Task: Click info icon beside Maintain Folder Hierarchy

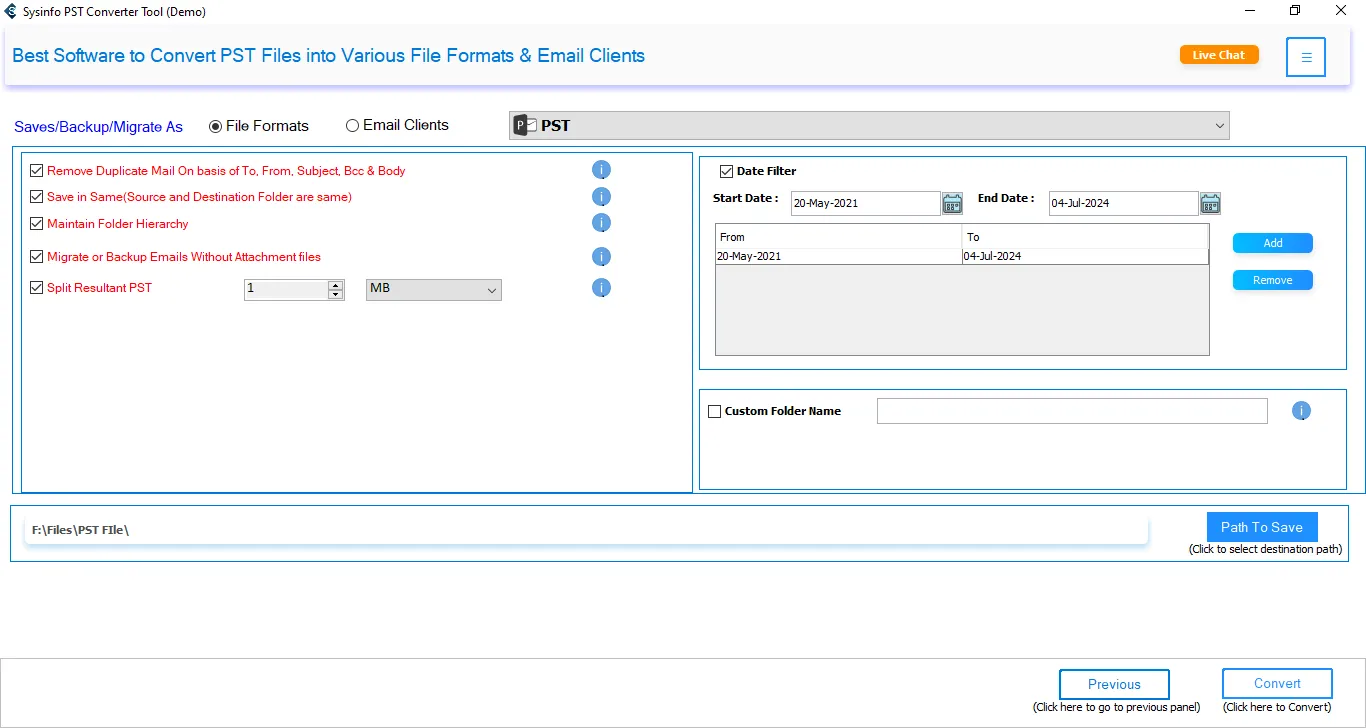Action: coord(601,223)
